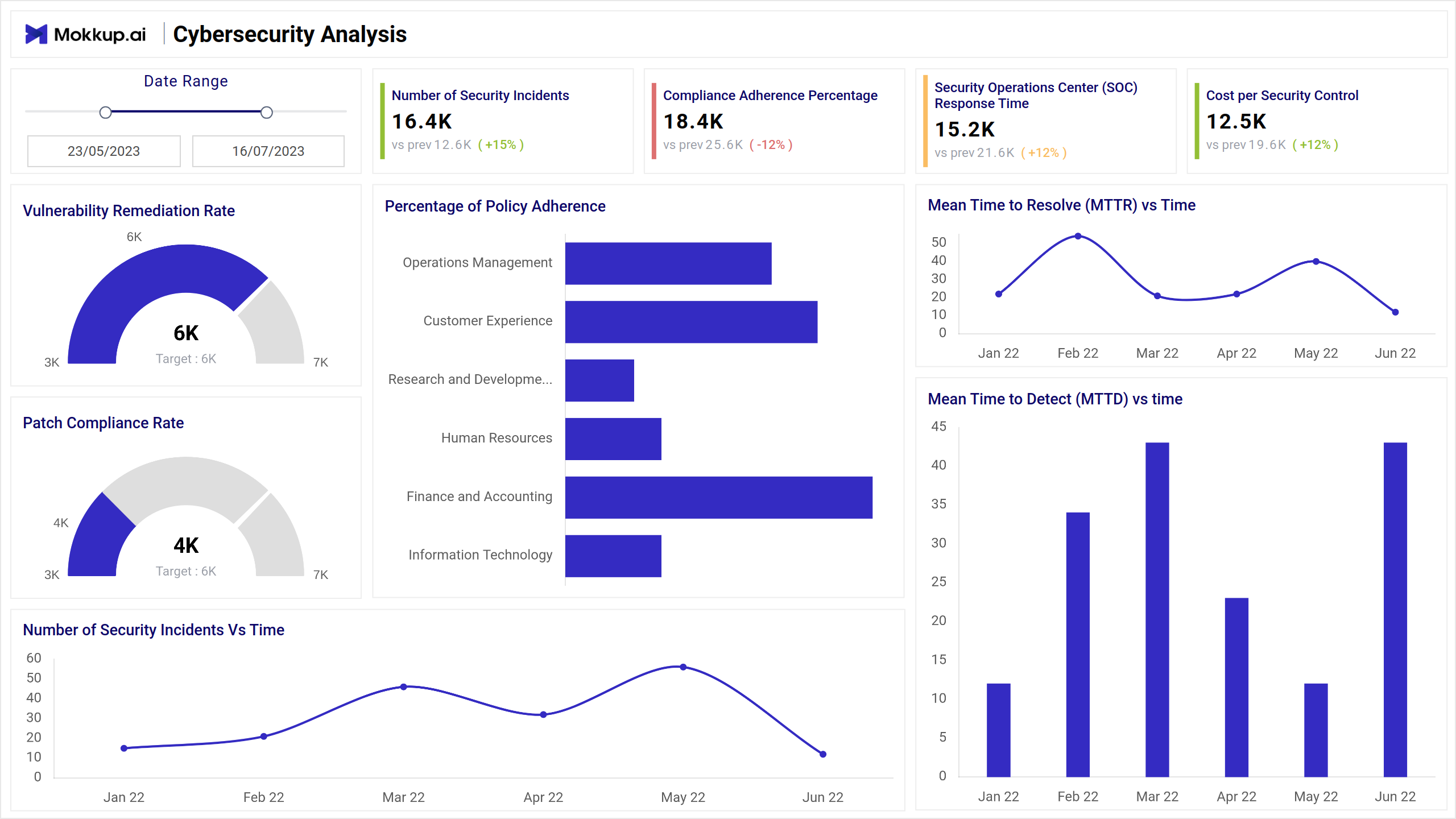This screenshot has height=819, width=1456.
Task: Click the Mean Time to Resolve (MTTR) title
Action: (x=1061, y=205)
